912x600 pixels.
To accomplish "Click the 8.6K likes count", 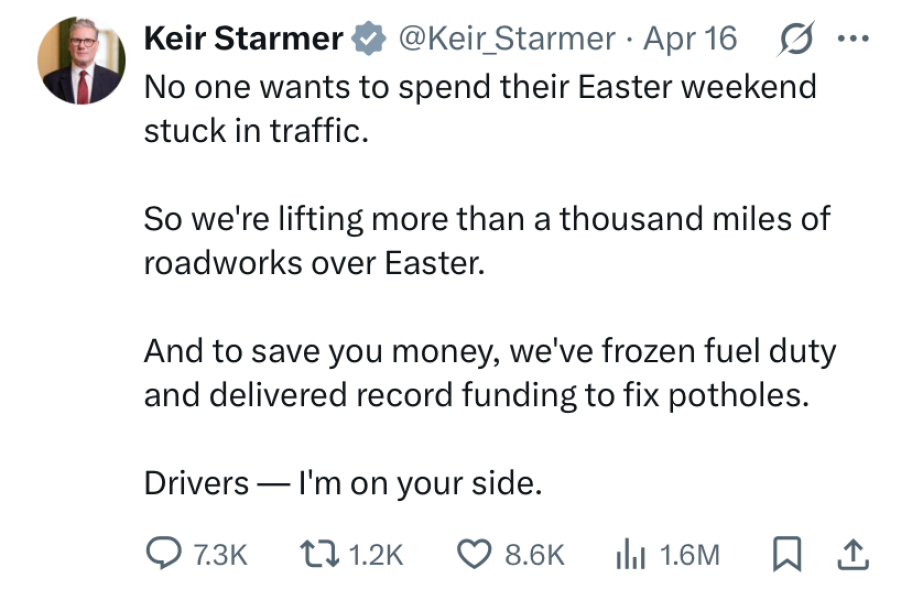I will click(x=535, y=555).
